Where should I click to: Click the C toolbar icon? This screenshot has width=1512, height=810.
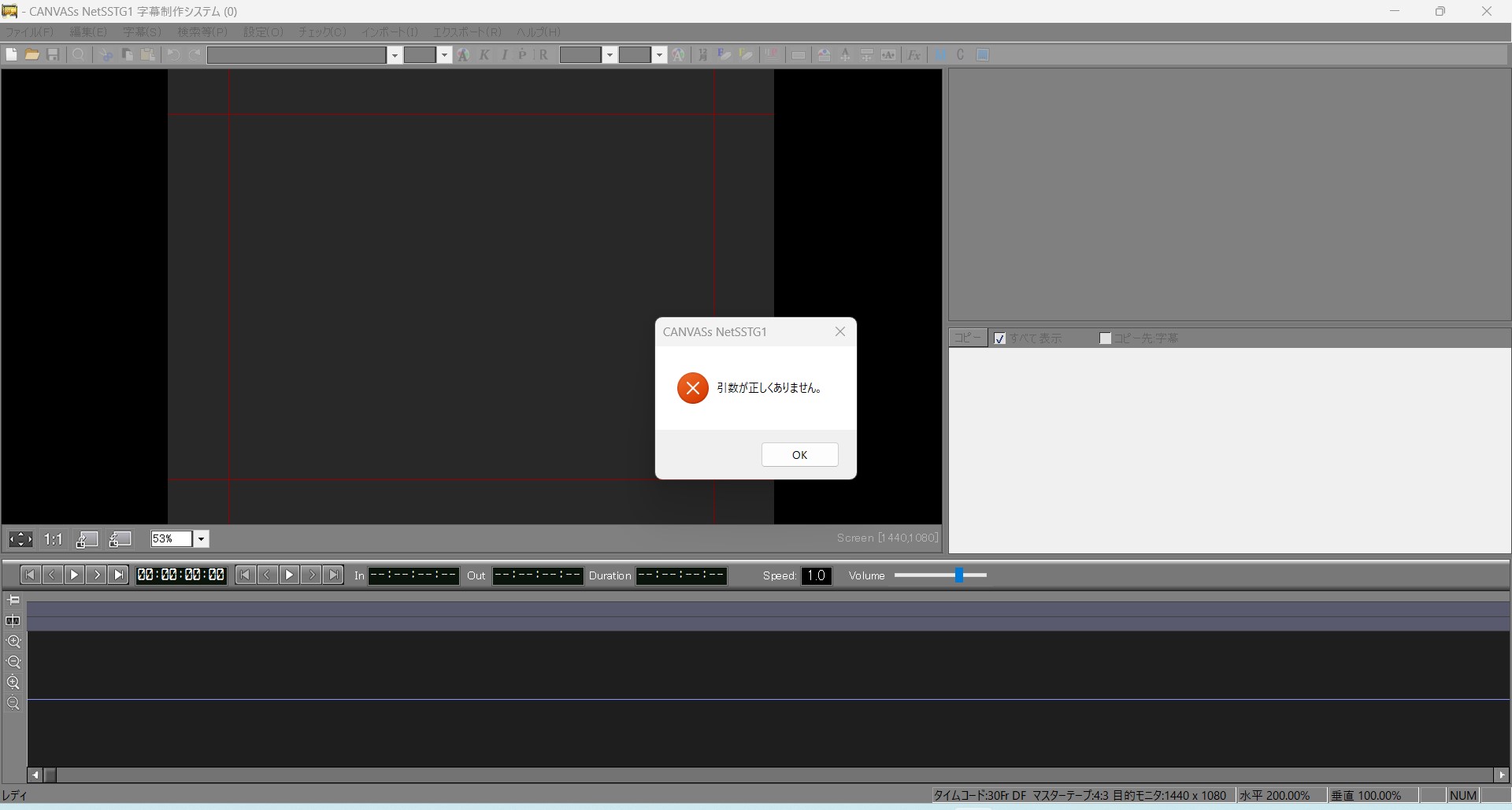click(960, 54)
